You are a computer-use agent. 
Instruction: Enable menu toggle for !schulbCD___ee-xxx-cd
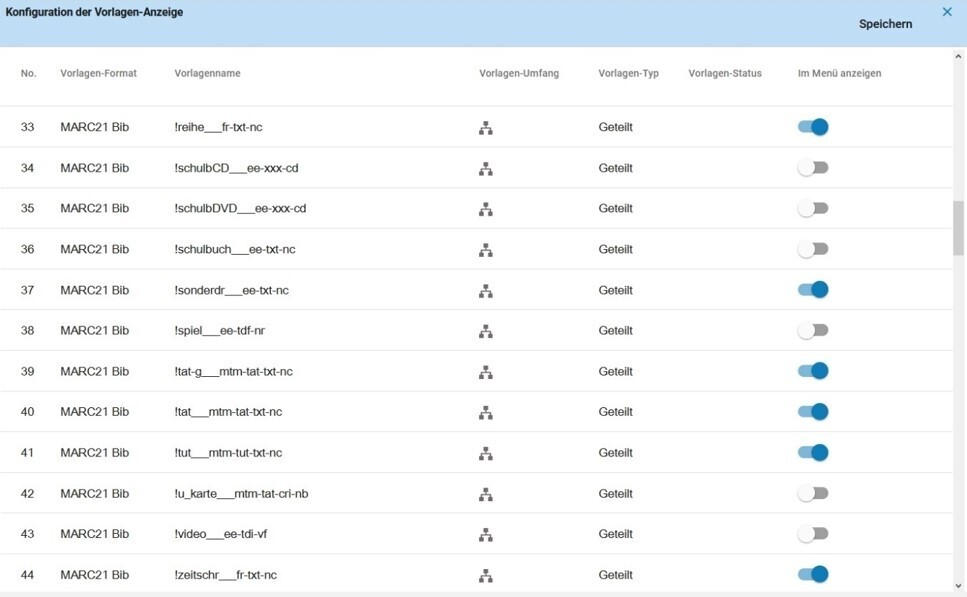(813, 168)
